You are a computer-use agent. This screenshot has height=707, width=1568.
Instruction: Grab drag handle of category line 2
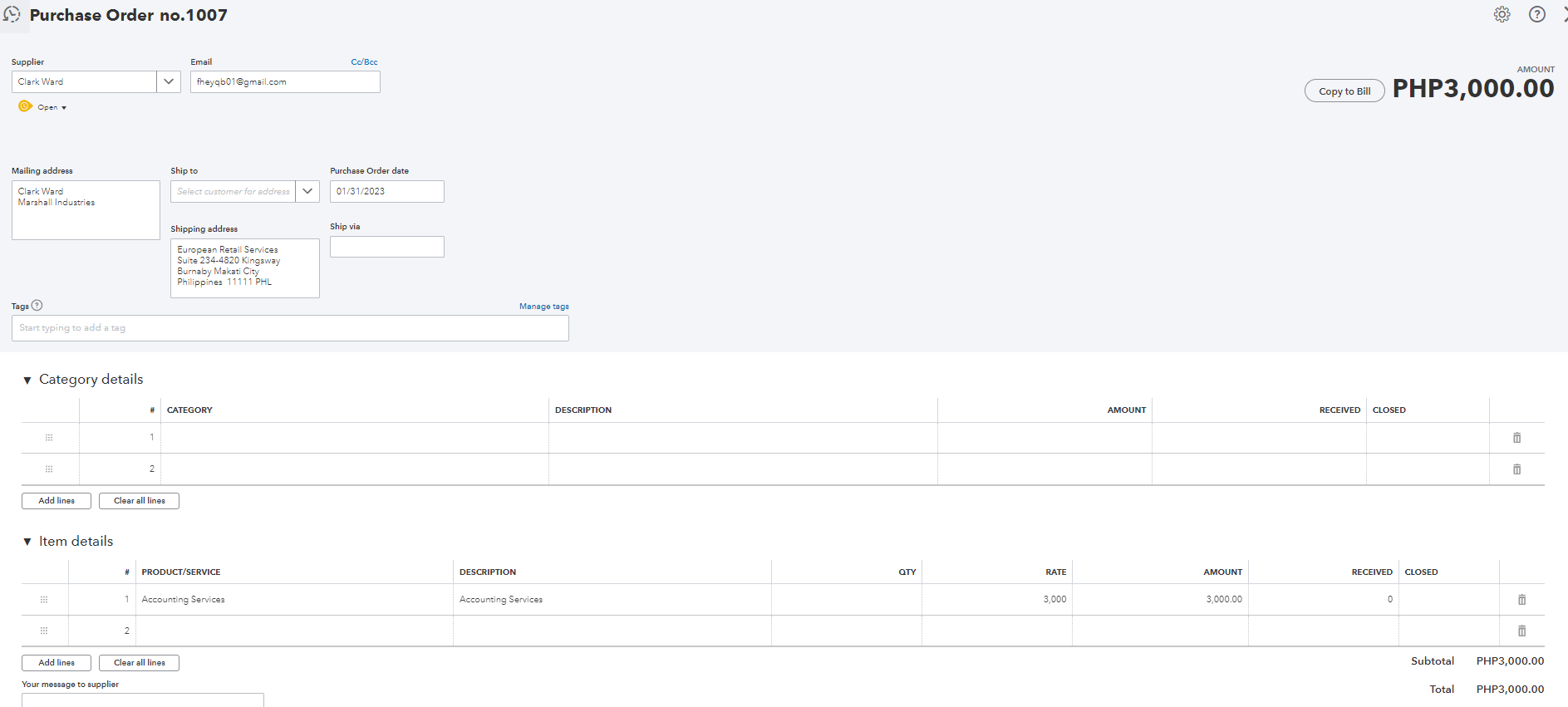tap(49, 469)
